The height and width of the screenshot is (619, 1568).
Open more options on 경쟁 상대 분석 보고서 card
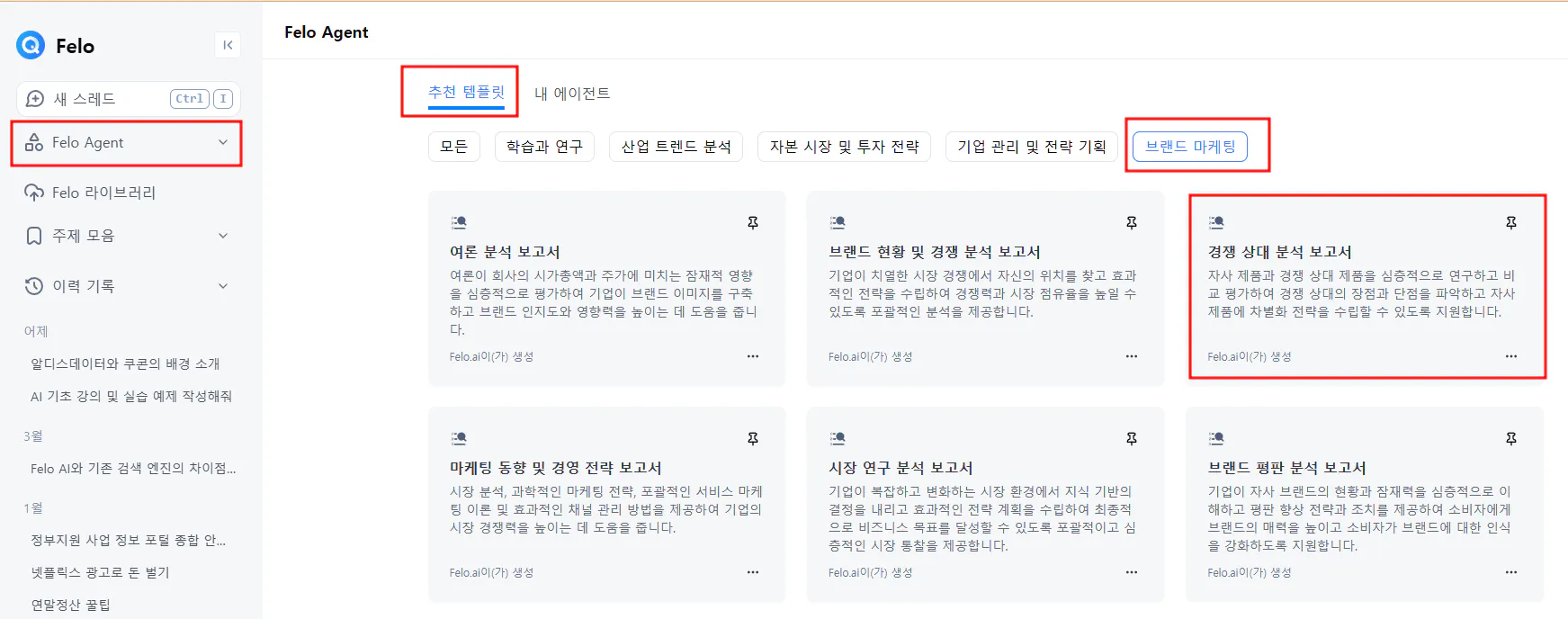[x=1511, y=356]
